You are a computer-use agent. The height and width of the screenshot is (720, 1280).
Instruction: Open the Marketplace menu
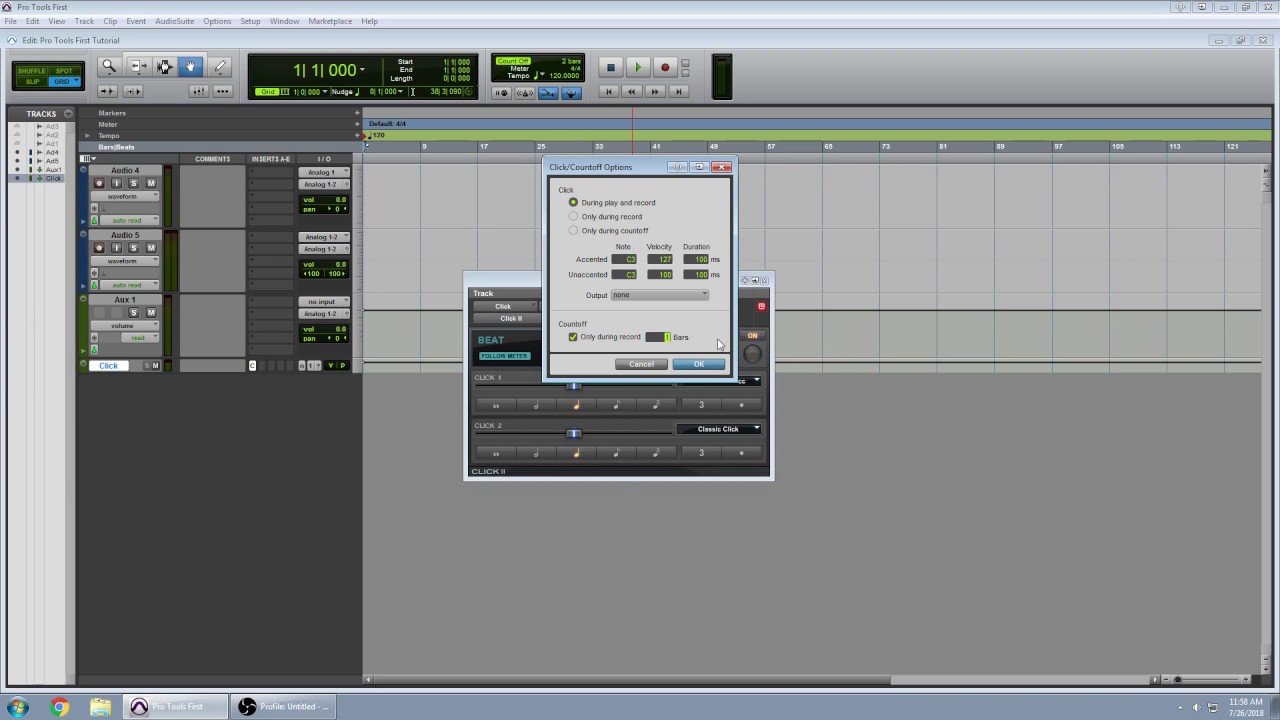coord(330,21)
